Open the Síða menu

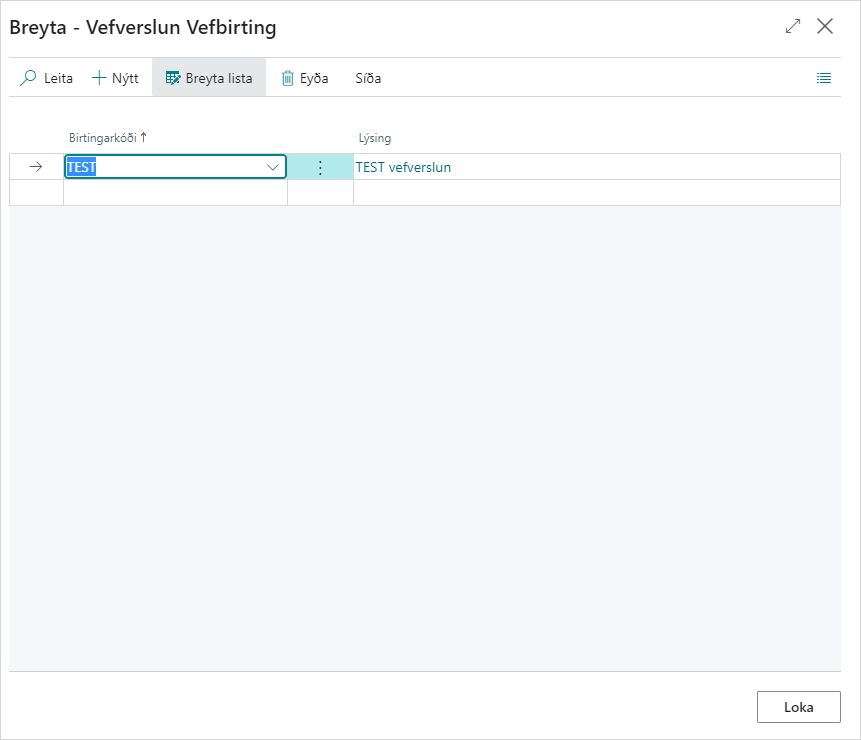(x=368, y=78)
